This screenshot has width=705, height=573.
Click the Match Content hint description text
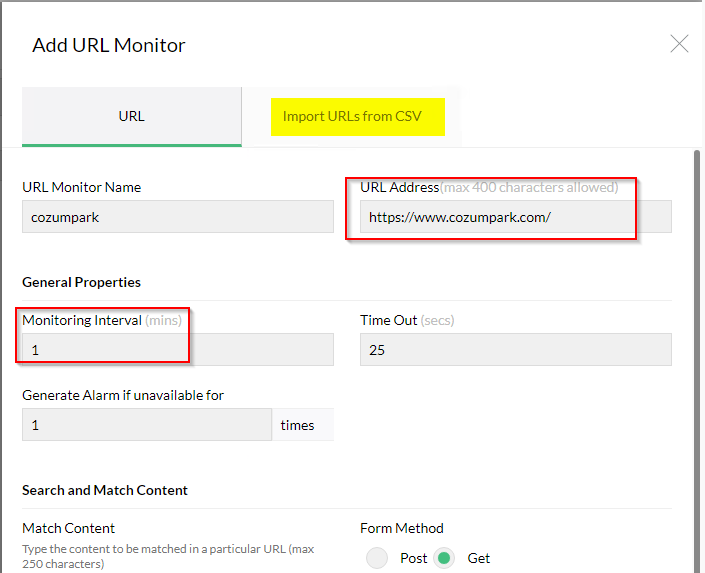coord(168,556)
